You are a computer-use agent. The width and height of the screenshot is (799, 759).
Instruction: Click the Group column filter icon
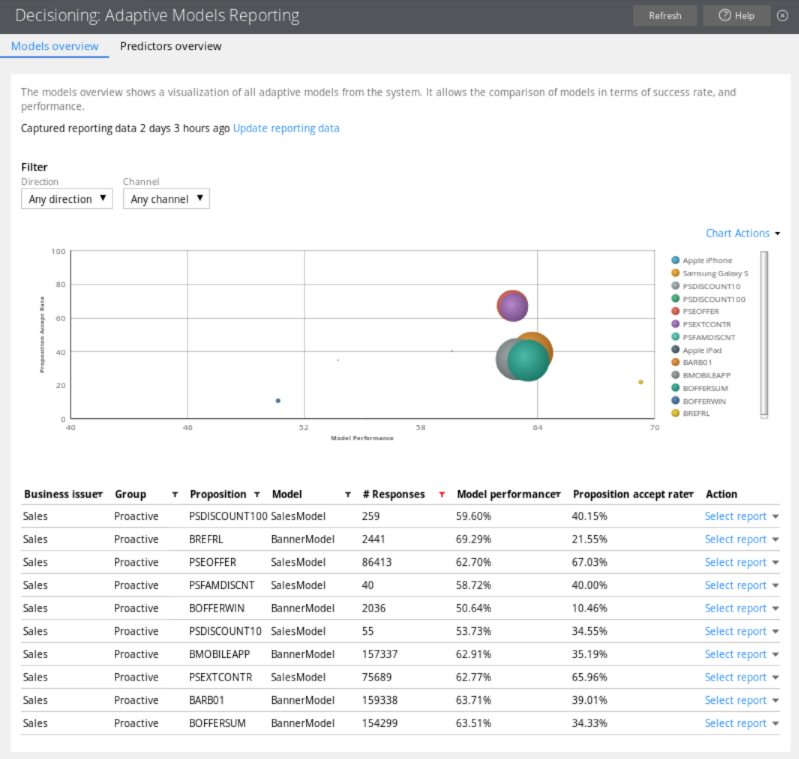coord(175,495)
